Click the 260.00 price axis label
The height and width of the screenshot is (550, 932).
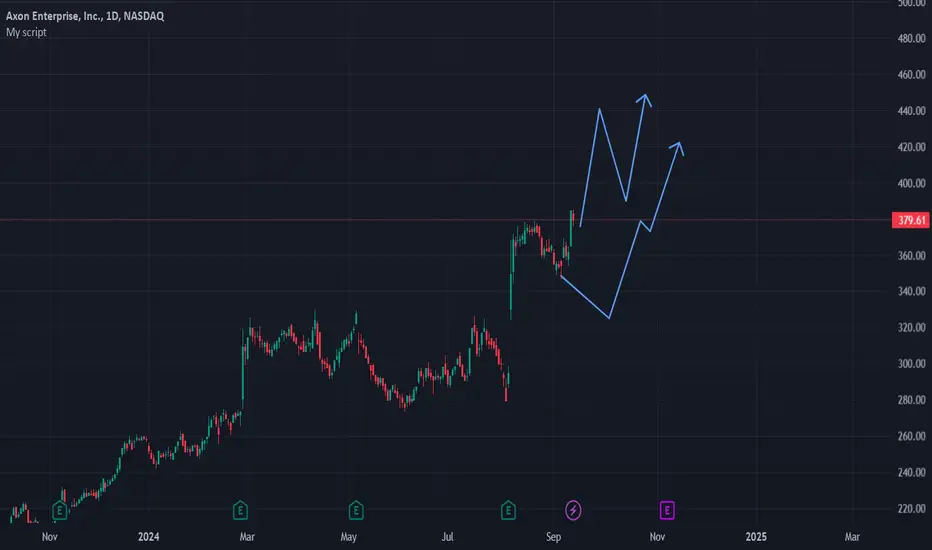[x=911, y=437]
